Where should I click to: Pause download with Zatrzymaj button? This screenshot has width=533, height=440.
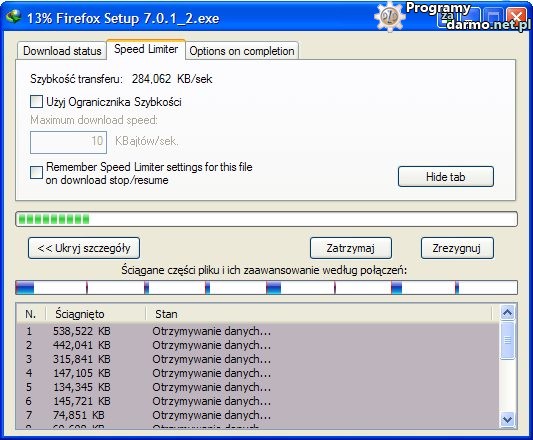350,248
